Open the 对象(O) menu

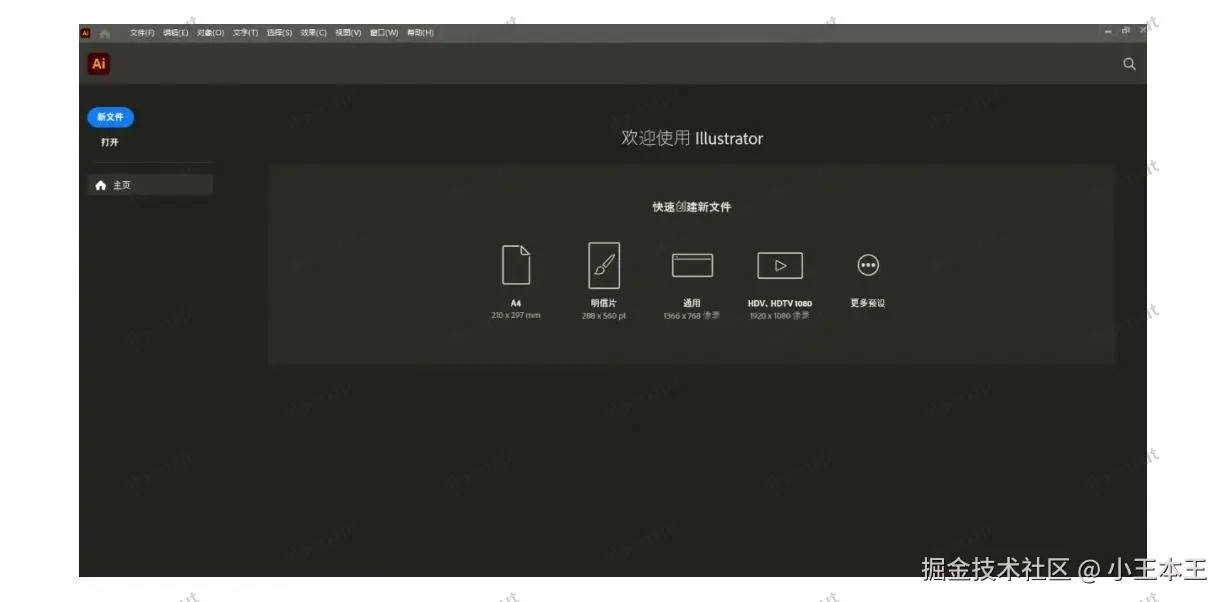pos(208,31)
